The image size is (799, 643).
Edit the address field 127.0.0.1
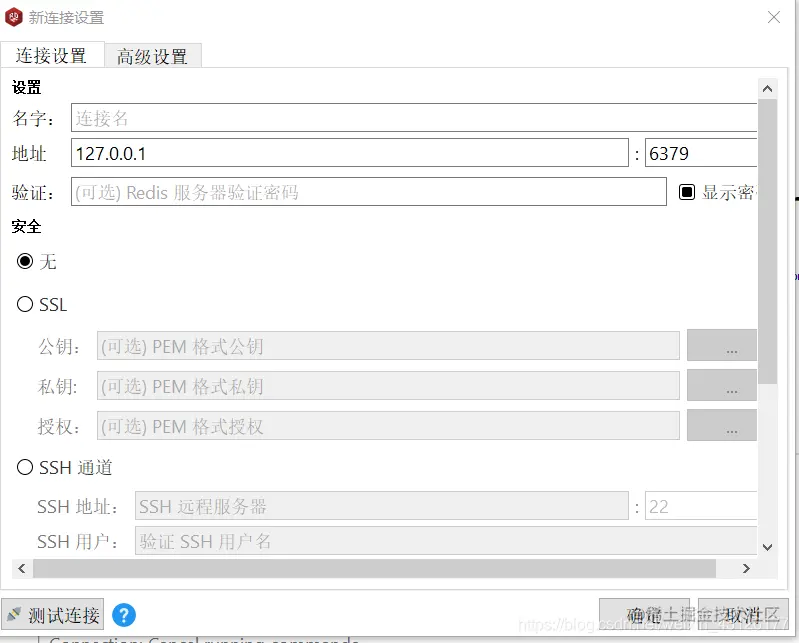coord(350,153)
